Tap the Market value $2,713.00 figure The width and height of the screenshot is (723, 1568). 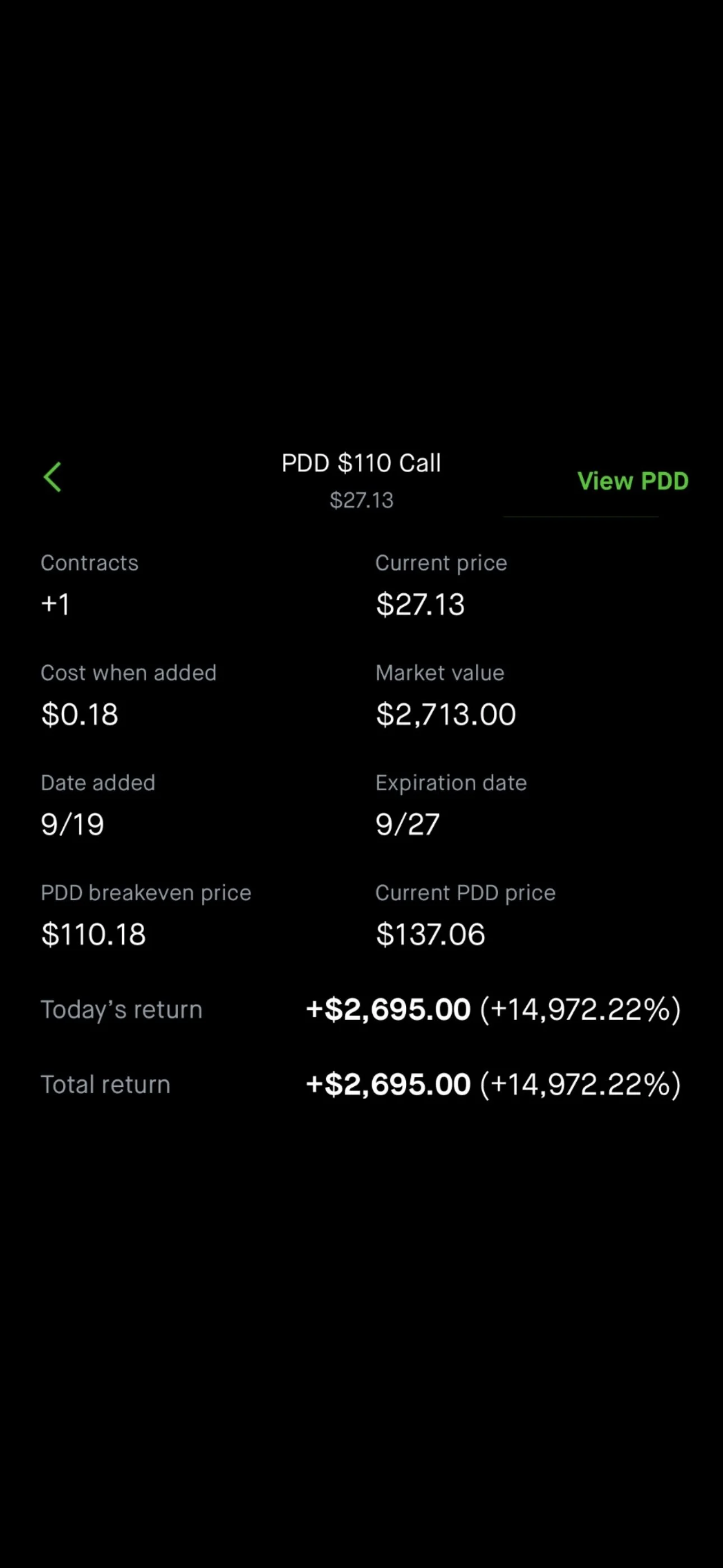click(x=446, y=714)
